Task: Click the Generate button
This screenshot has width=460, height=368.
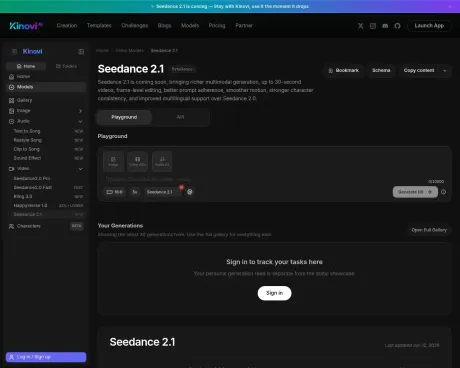Action: coord(415,192)
